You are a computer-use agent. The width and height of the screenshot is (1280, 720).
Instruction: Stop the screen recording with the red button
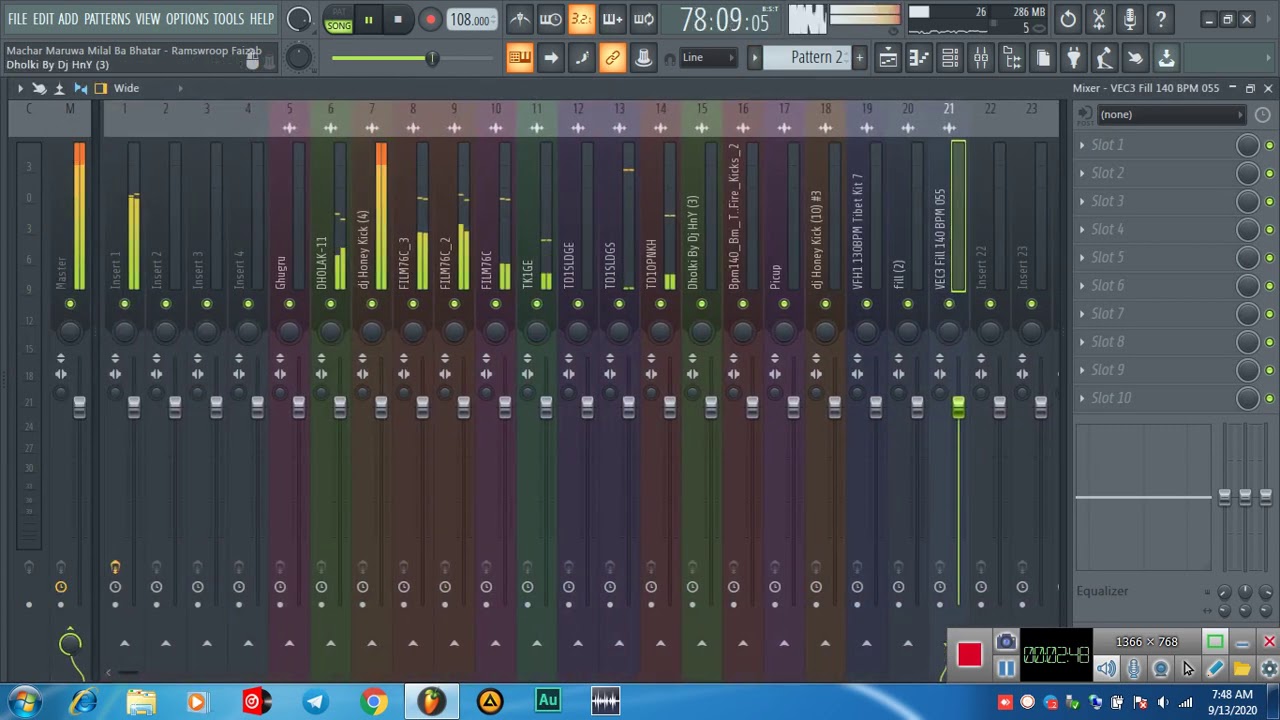969,655
